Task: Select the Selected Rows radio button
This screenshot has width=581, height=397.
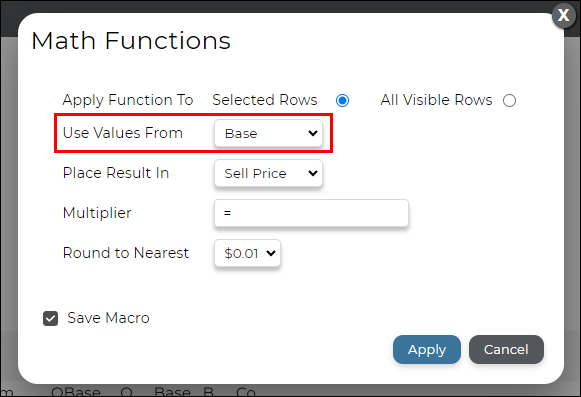Action: pyautogui.click(x=342, y=100)
